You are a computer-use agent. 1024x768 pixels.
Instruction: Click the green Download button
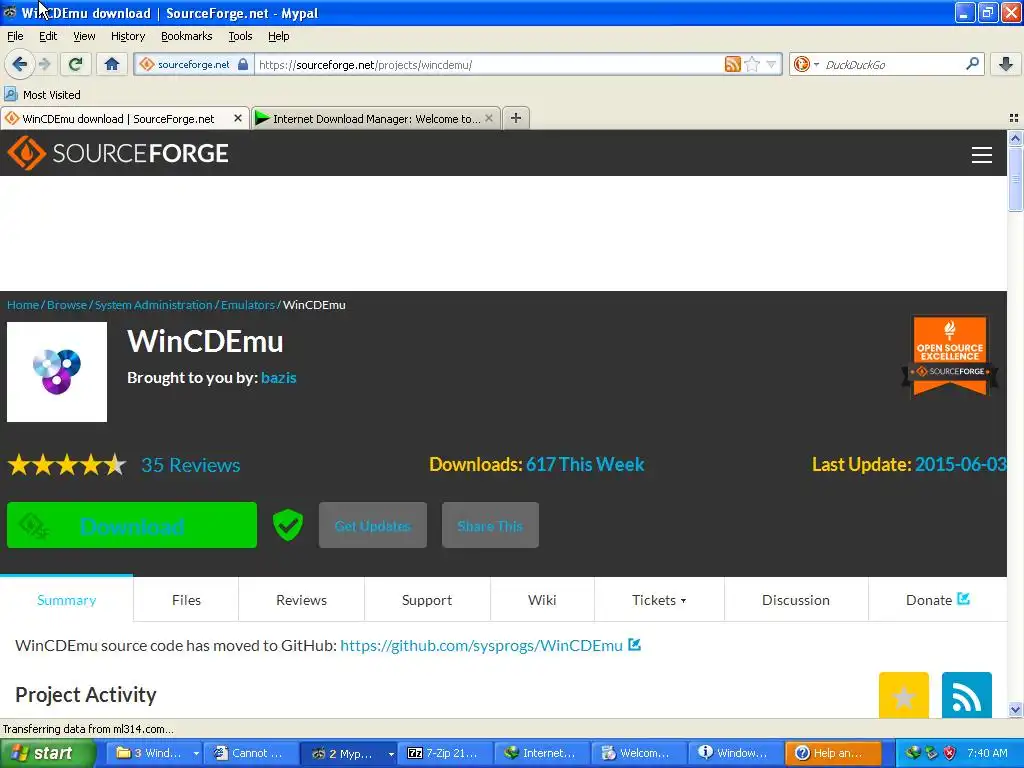(x=132, y=525)
